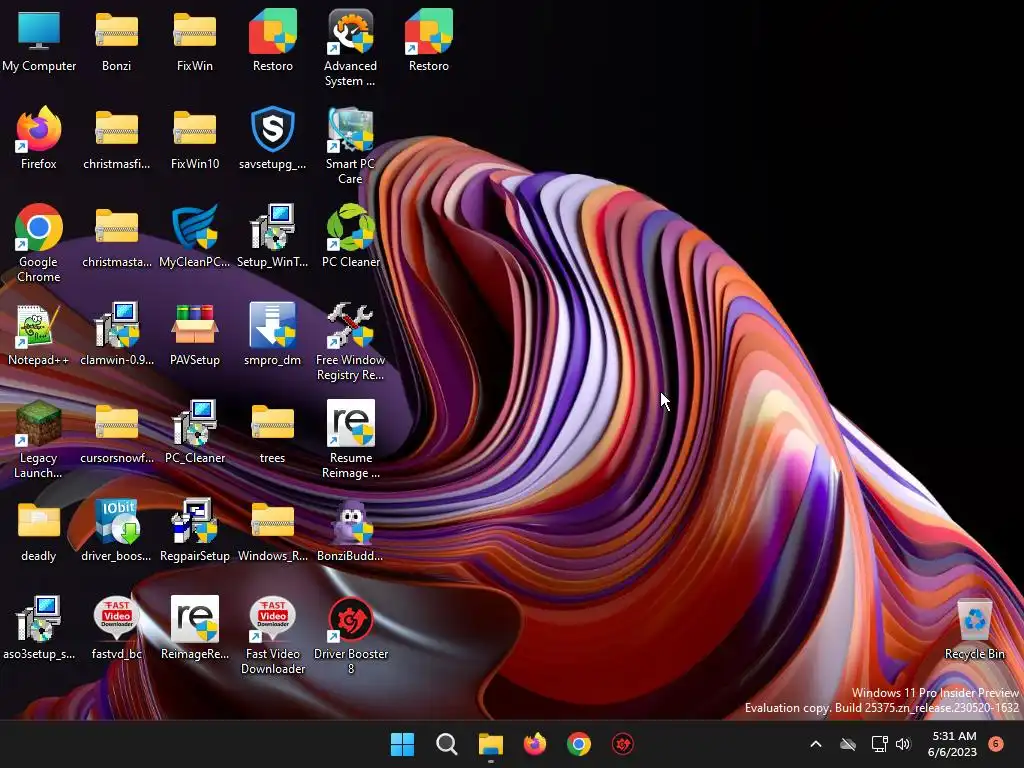Expand the hidden system tray icons
Viewport: 1024px width, 768px height.
816,744
